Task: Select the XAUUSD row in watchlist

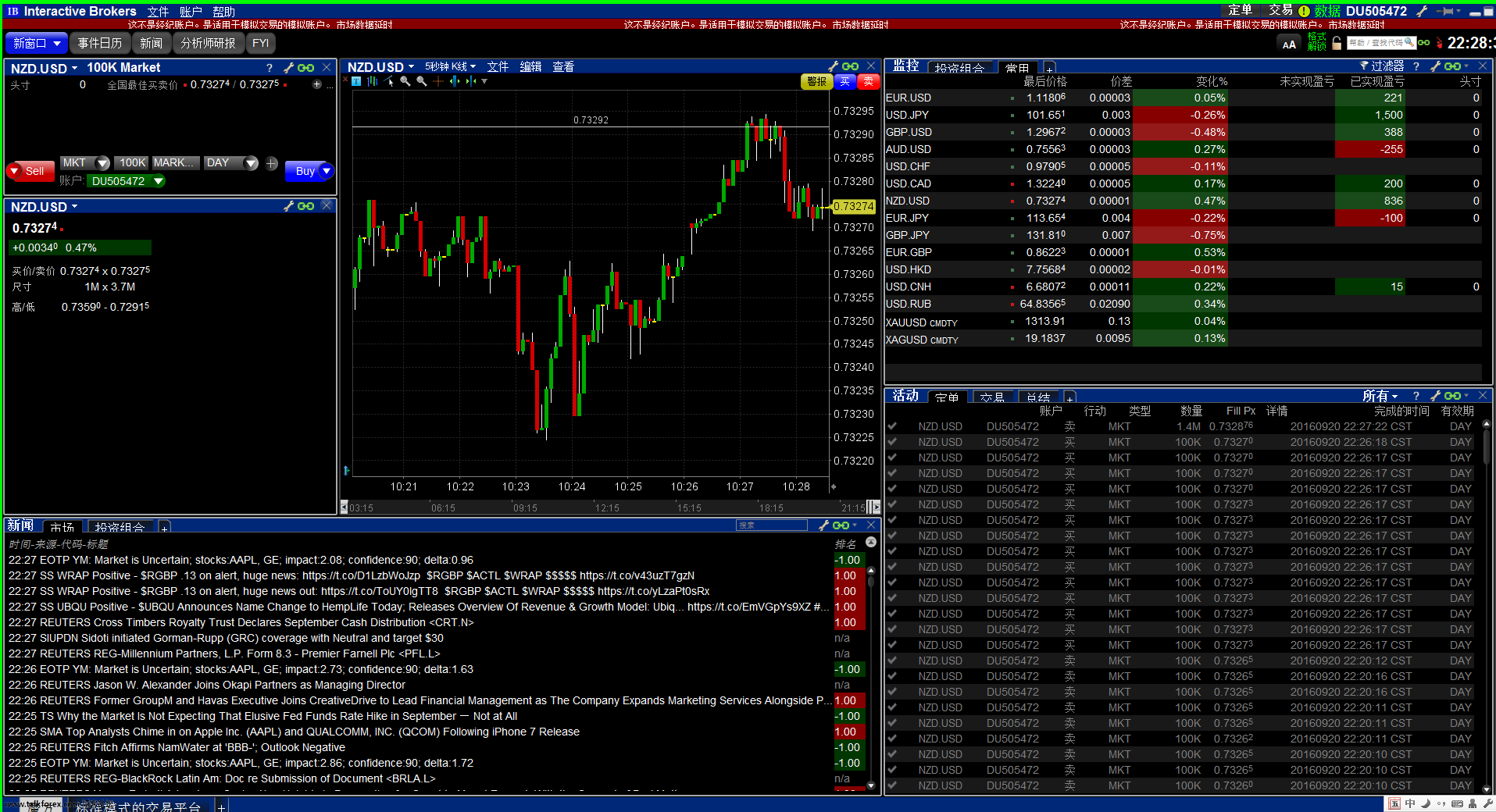Action: click(1183, 321)
